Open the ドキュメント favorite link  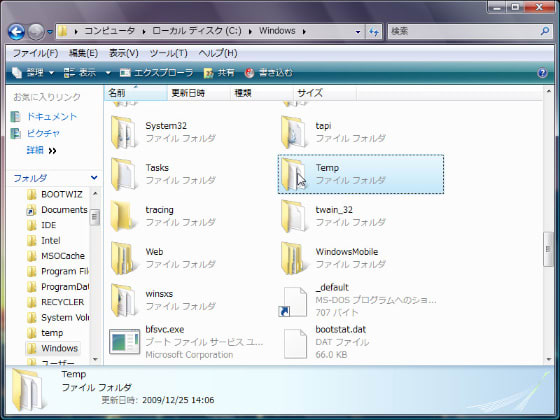tap(52, 116)
